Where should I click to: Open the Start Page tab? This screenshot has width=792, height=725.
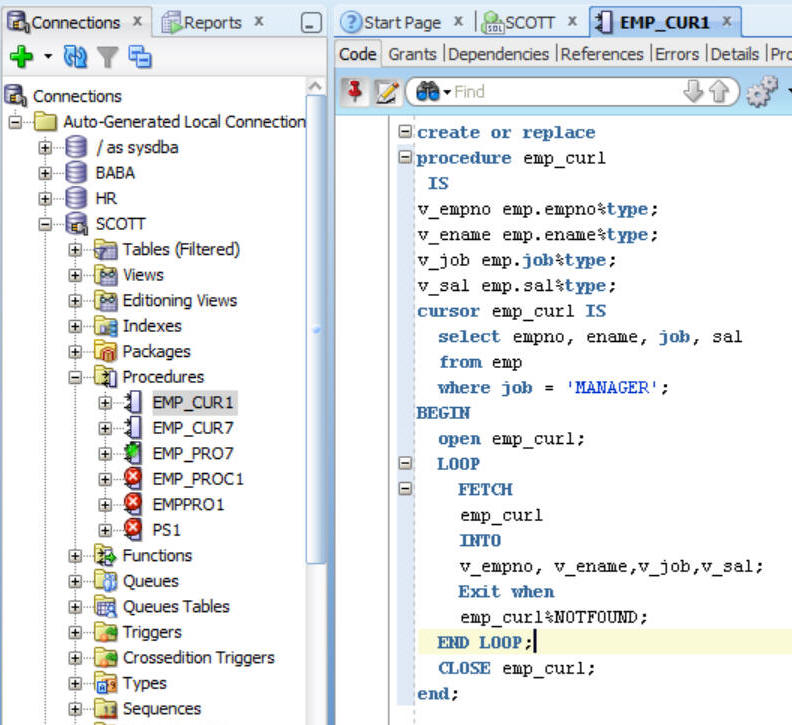click(x=402, y=22)
